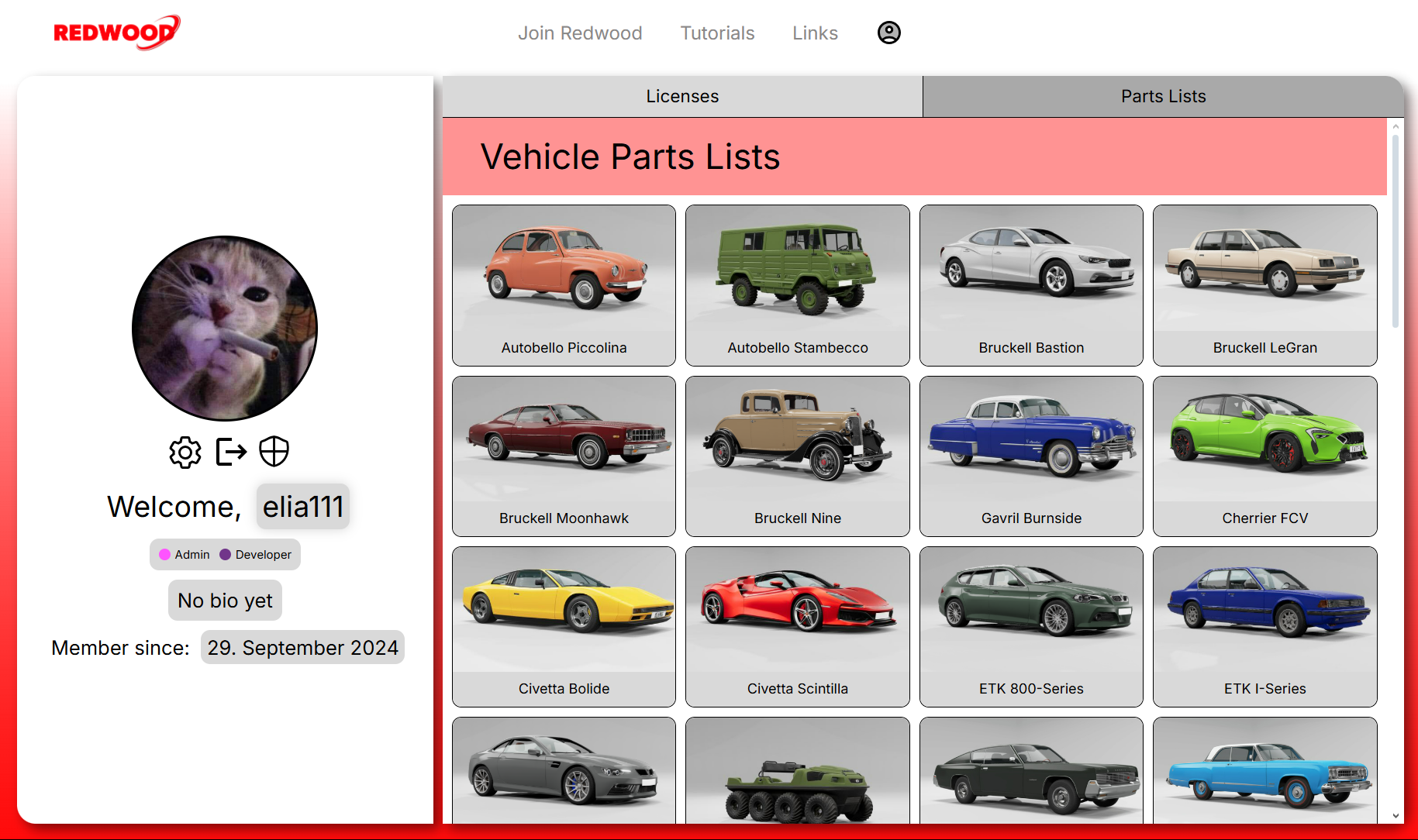Screen dimensions: 1418x840
Task: Choose the Civetta Scintilla vehicle
Action: tap(797, 627)
